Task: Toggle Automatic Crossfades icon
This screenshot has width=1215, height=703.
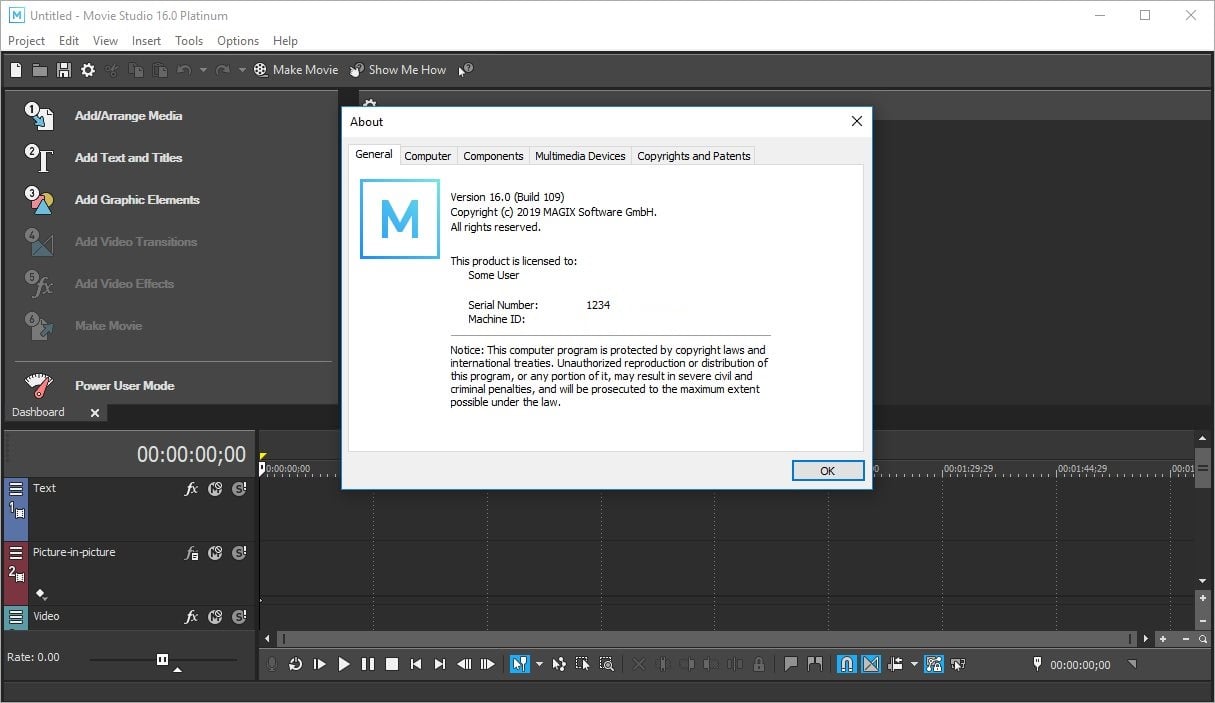Action: (x=871, y=664)
